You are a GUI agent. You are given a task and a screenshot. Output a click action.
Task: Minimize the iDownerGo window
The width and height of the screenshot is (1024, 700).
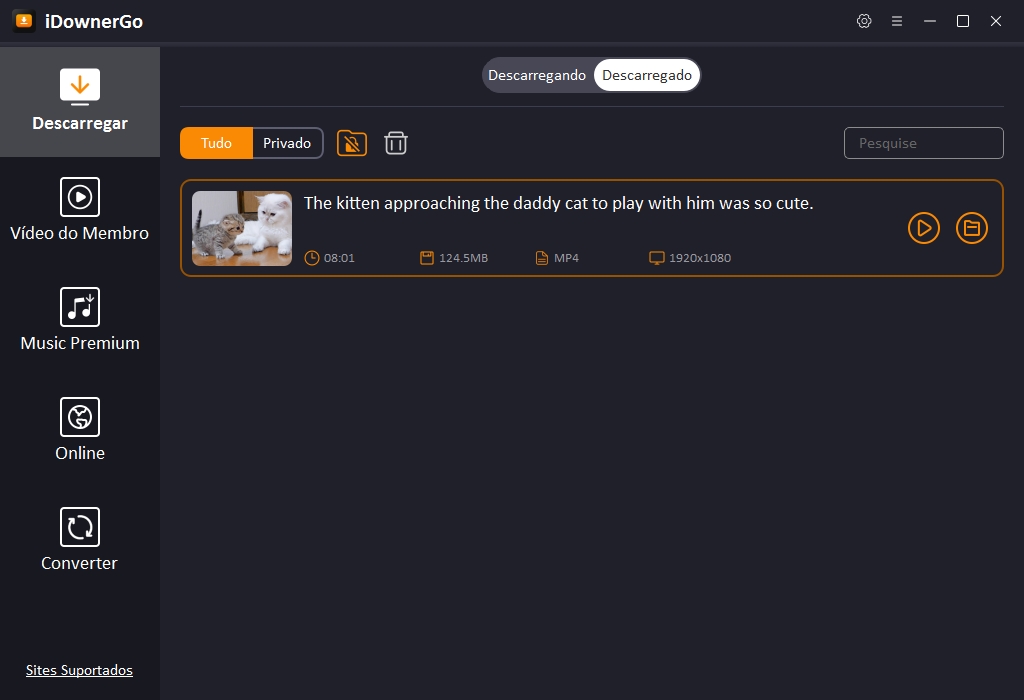pos(930,21)
